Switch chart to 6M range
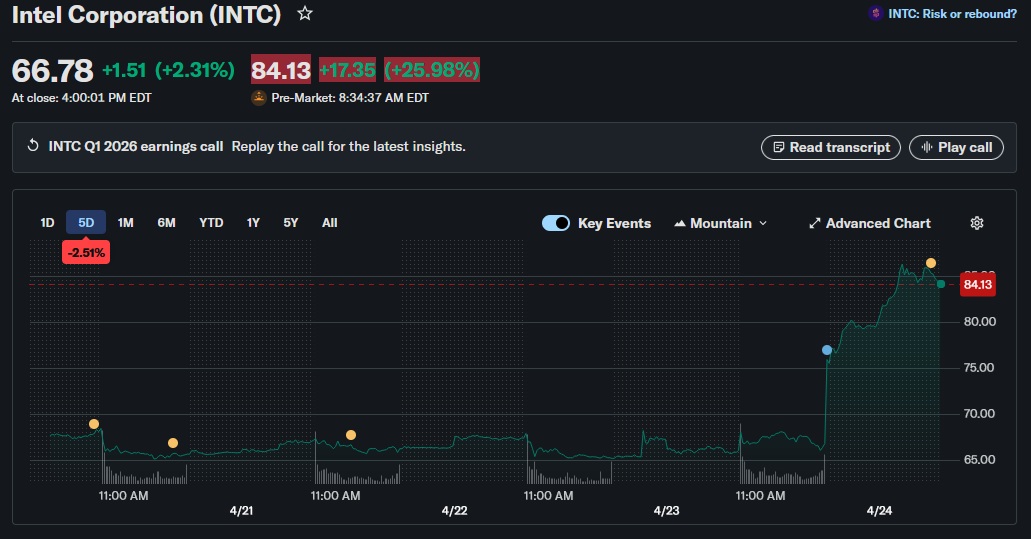 tap(166, 223)
